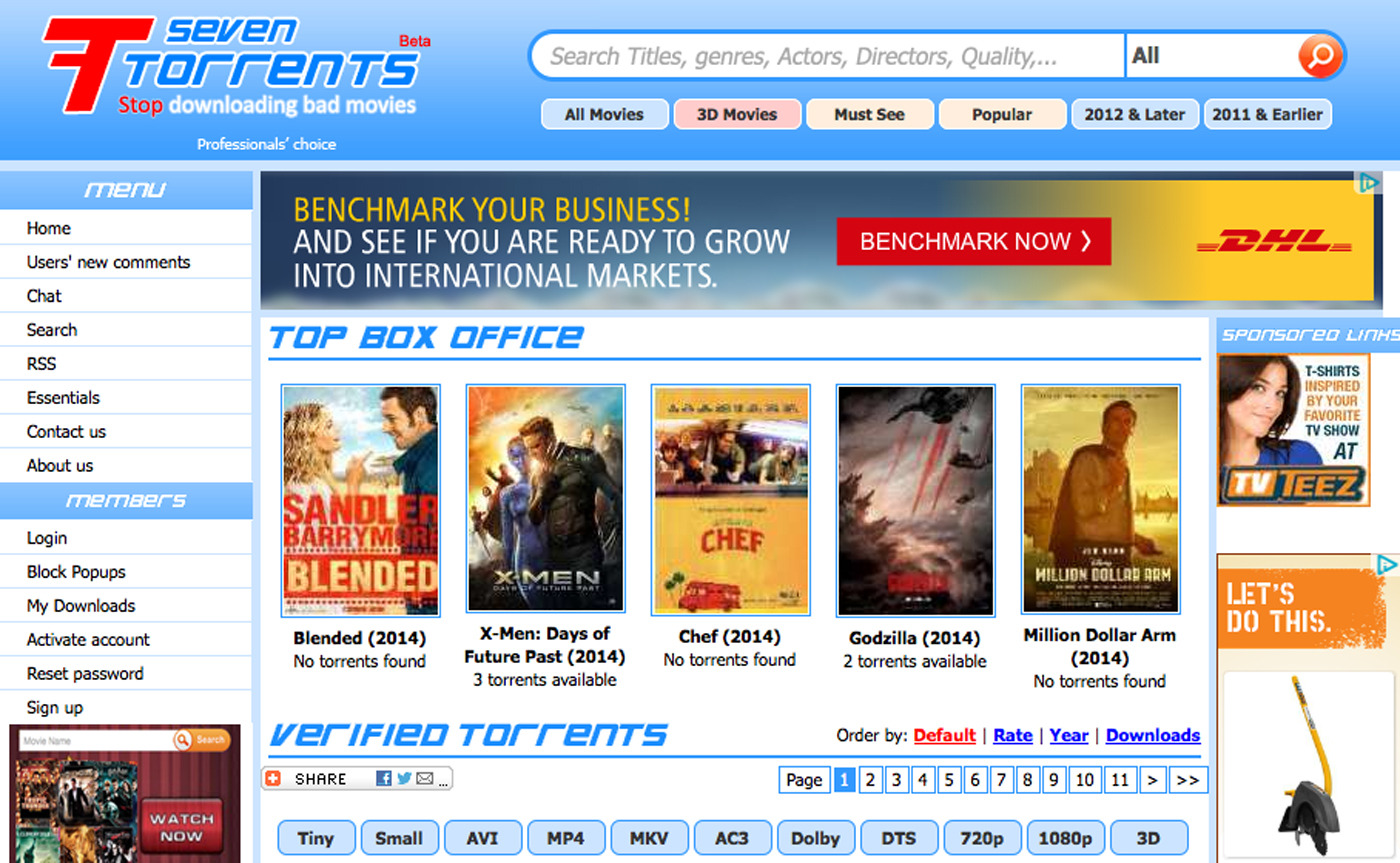
Task: Open Chat from the Menu sidebar
Action: tap(44, 296)
